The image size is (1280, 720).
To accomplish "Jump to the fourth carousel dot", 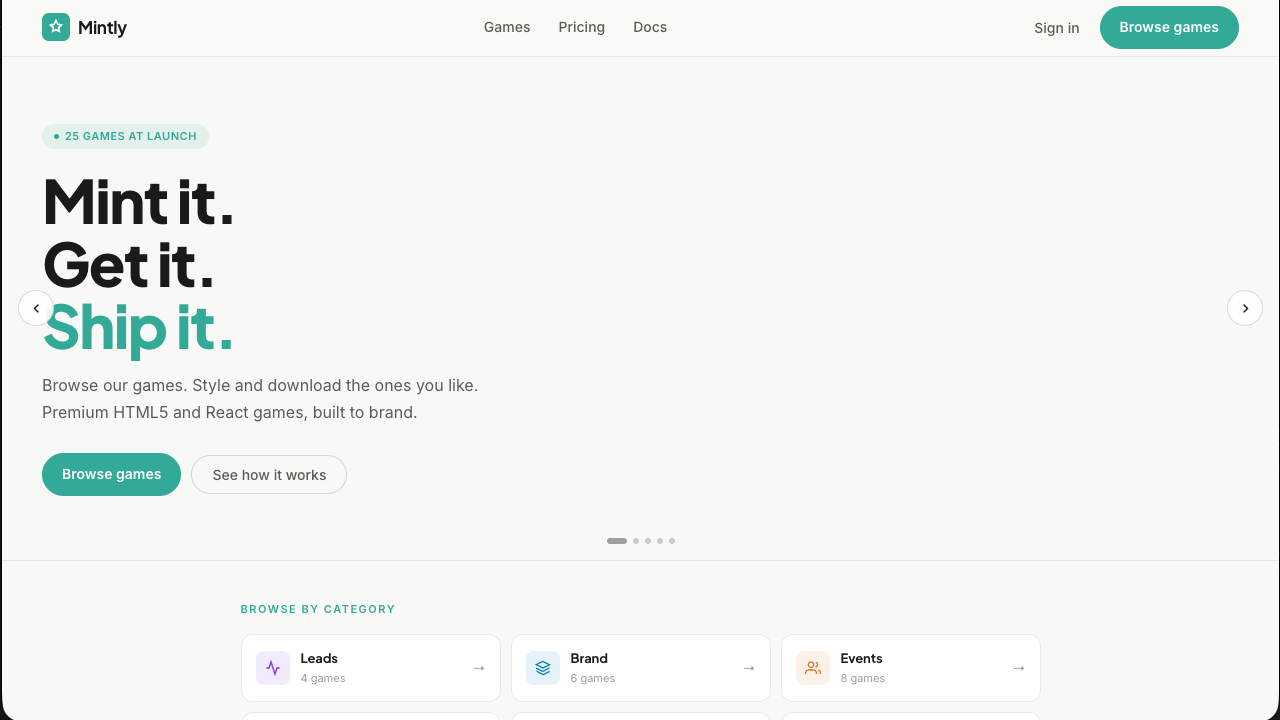I will coord(660,541).
